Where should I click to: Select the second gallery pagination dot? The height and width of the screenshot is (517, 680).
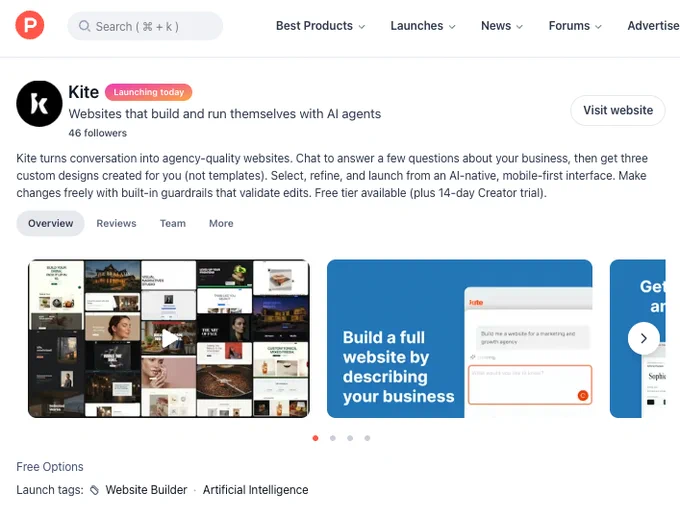tap(333, 438)
